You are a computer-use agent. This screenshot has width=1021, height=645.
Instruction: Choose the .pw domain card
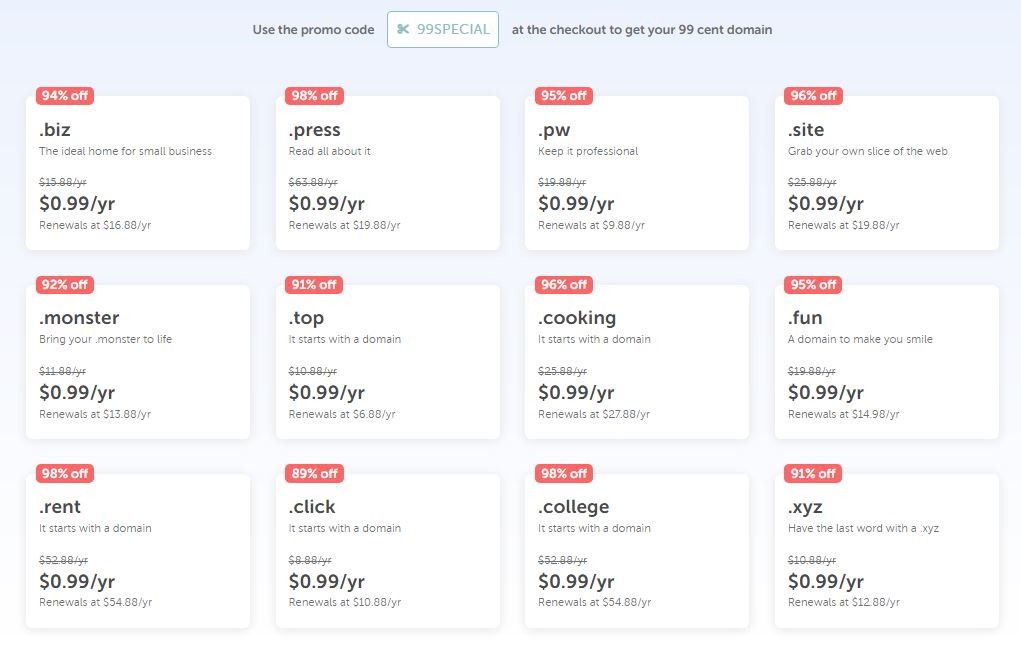637,172
